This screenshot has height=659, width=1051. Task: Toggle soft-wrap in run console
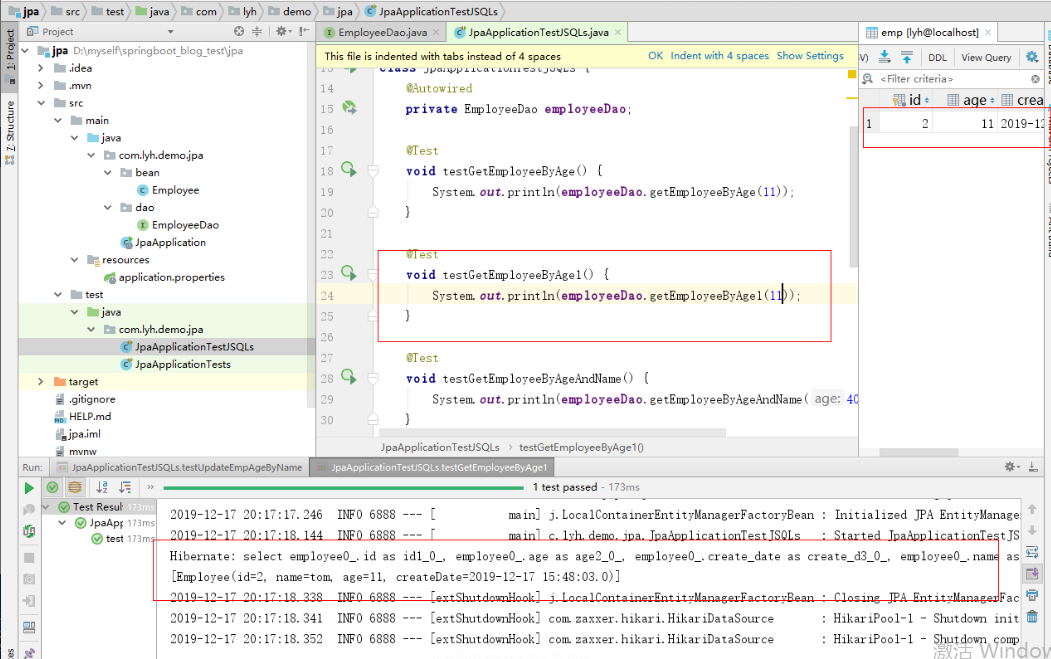(1032, 552)
